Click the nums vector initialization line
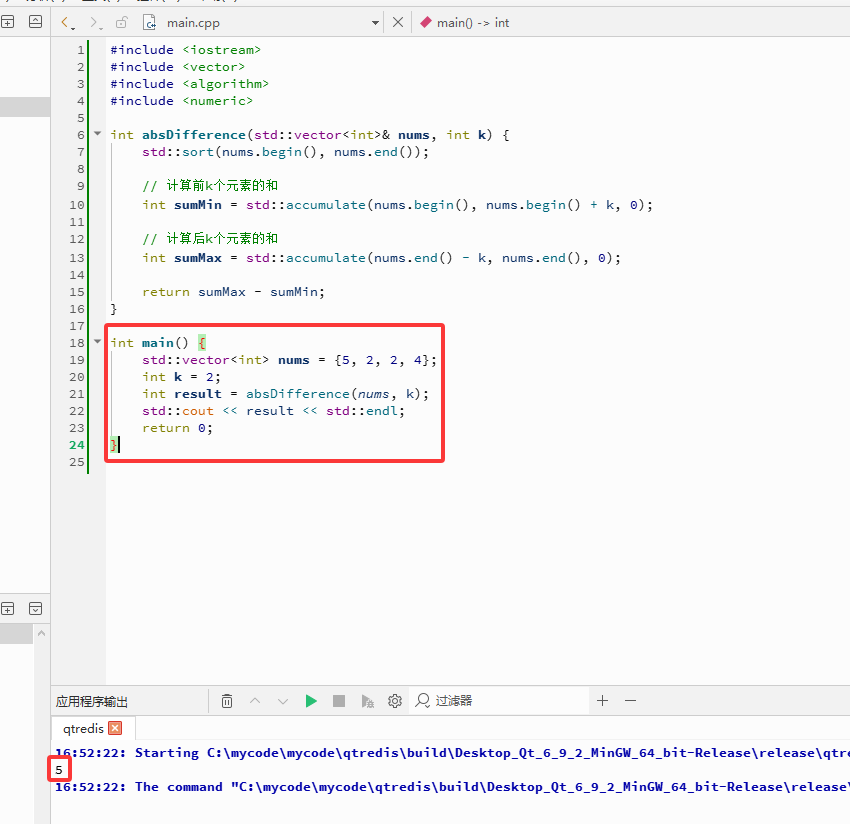 (289, 360)
